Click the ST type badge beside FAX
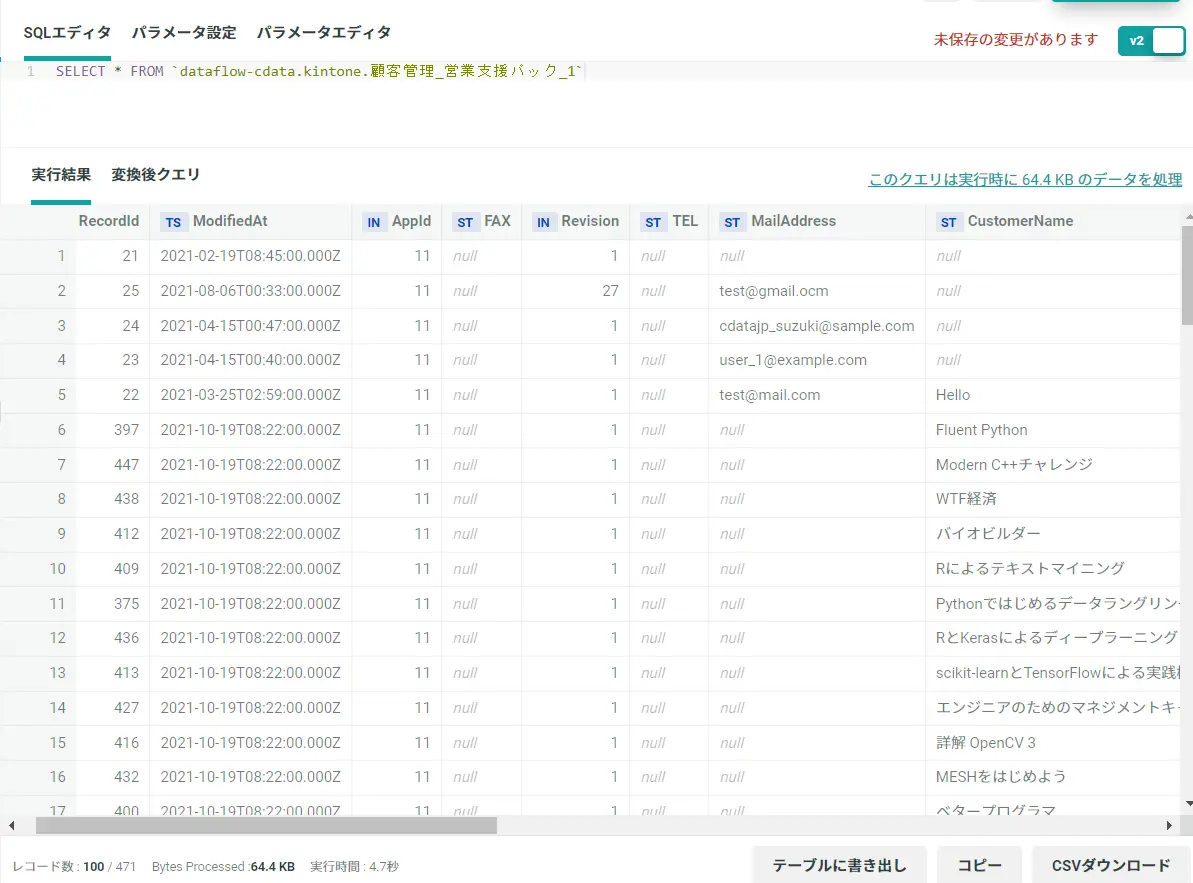Screen dimensions: 1193x883 465,222
